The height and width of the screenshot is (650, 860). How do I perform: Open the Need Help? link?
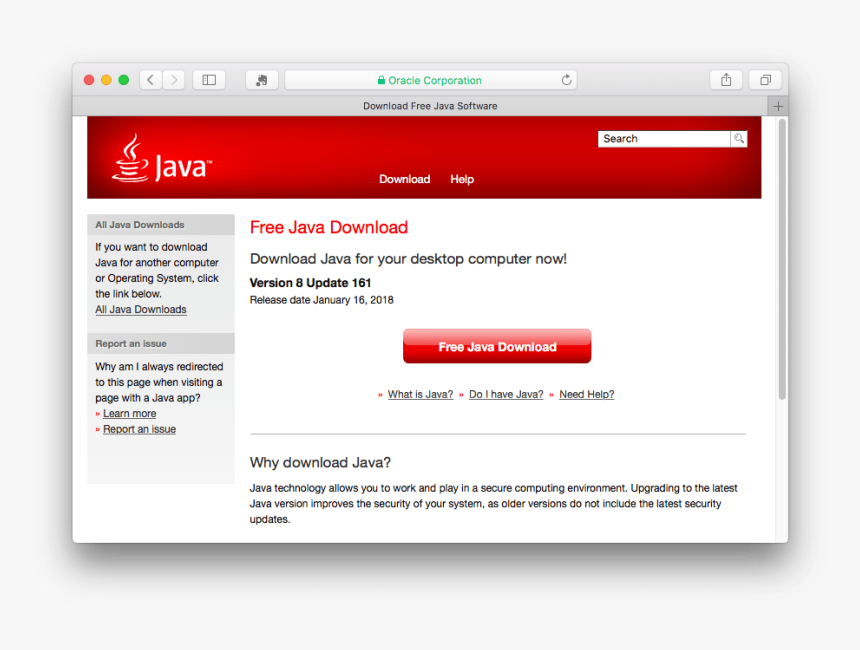[x=587, y=394]
